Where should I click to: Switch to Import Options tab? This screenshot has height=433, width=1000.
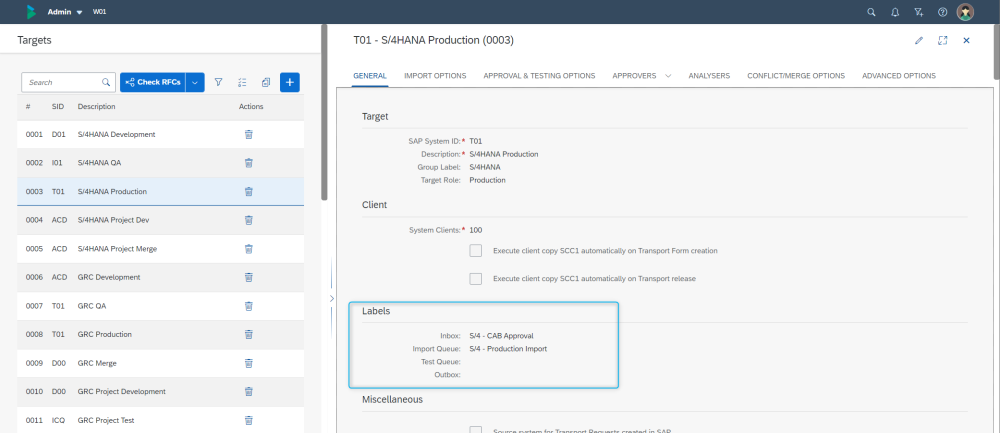(435, 76)
